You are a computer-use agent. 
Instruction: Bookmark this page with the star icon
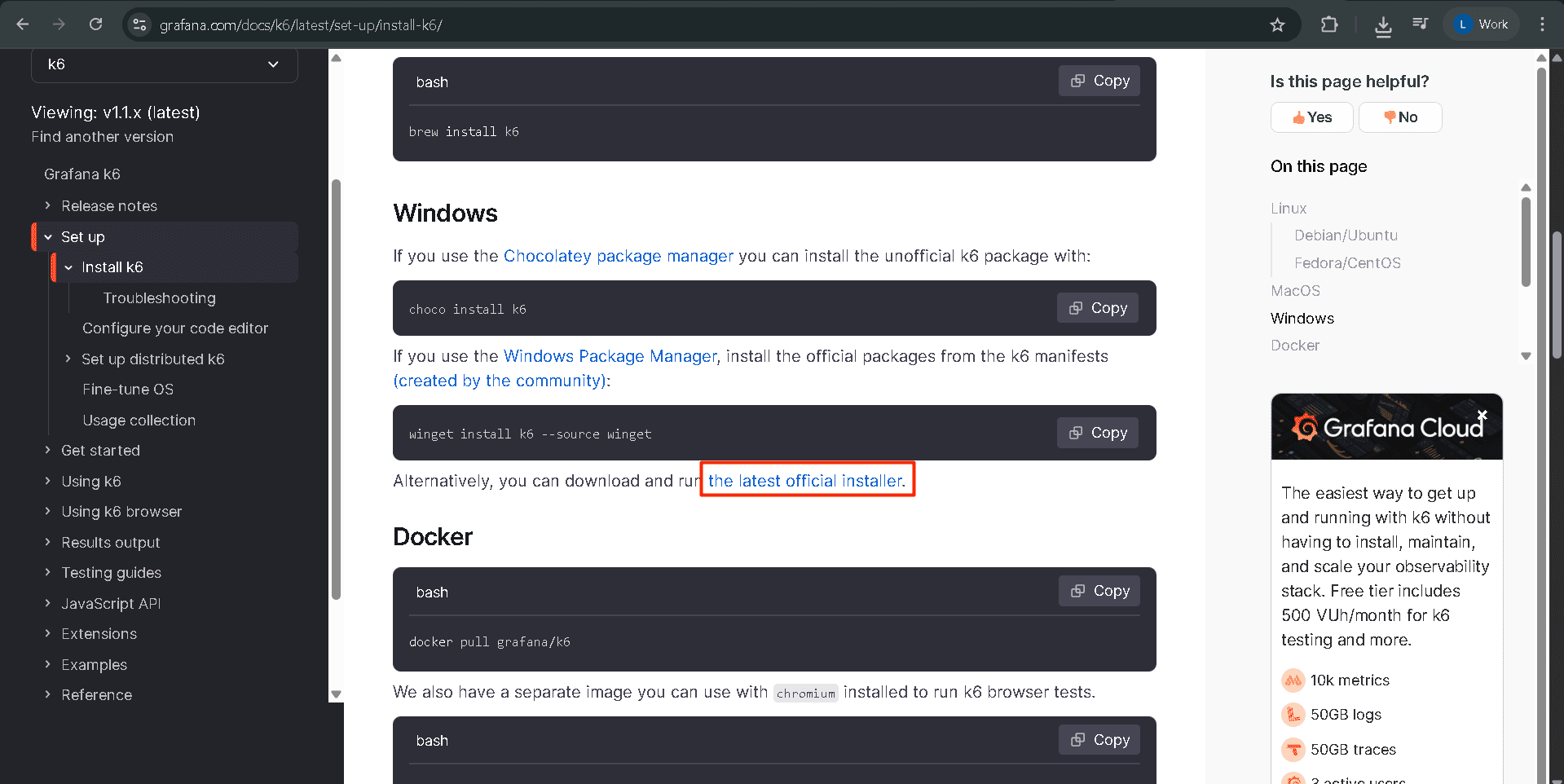[1276, 24]
